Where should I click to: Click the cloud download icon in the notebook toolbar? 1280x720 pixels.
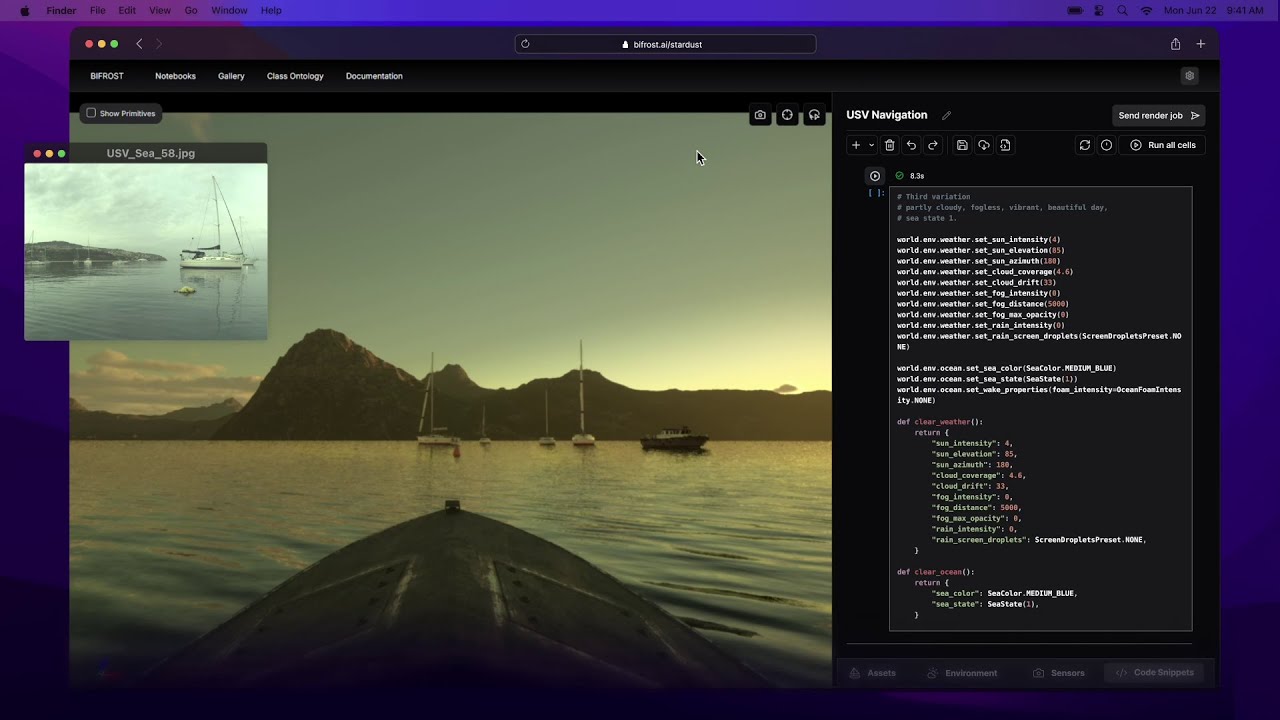984,145
